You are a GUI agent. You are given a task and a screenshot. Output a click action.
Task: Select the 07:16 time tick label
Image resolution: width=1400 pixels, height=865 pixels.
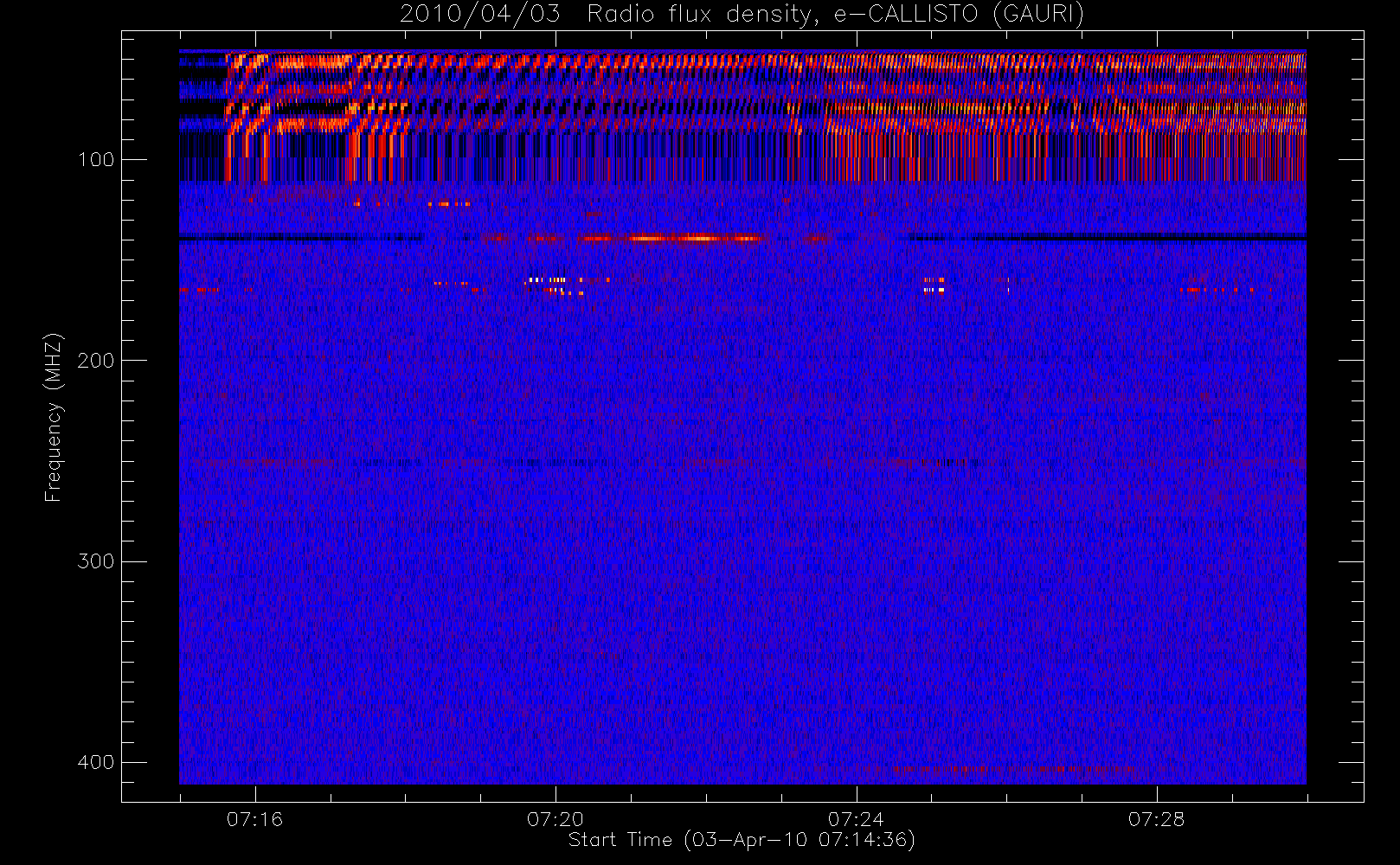pyautogui.click(x=254, y=819)
